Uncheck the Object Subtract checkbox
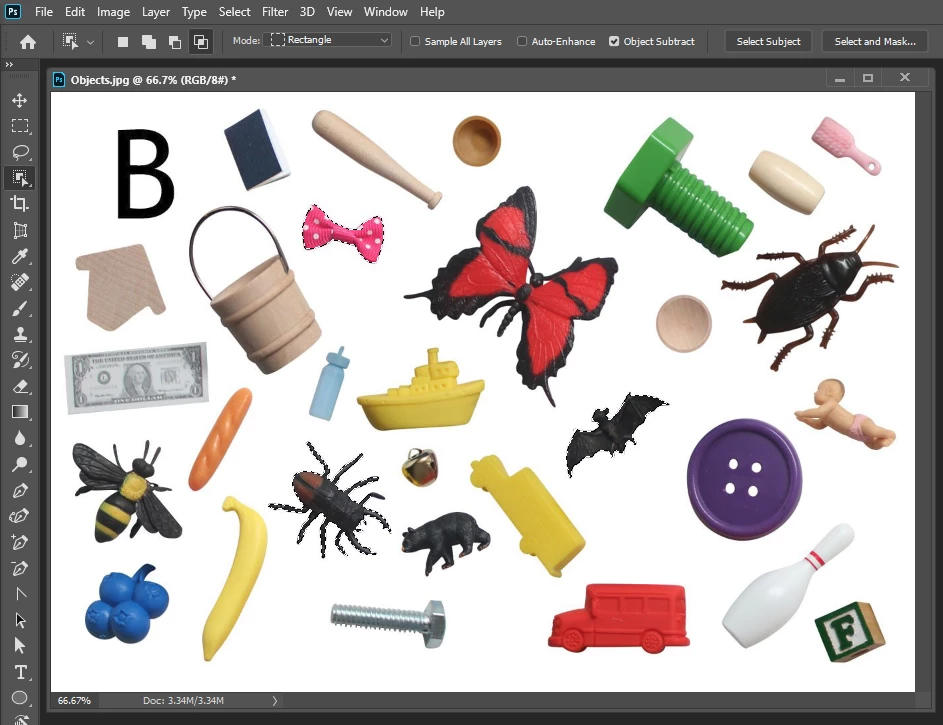The height and width of the screenshot is (725, 943). [613, 41]
